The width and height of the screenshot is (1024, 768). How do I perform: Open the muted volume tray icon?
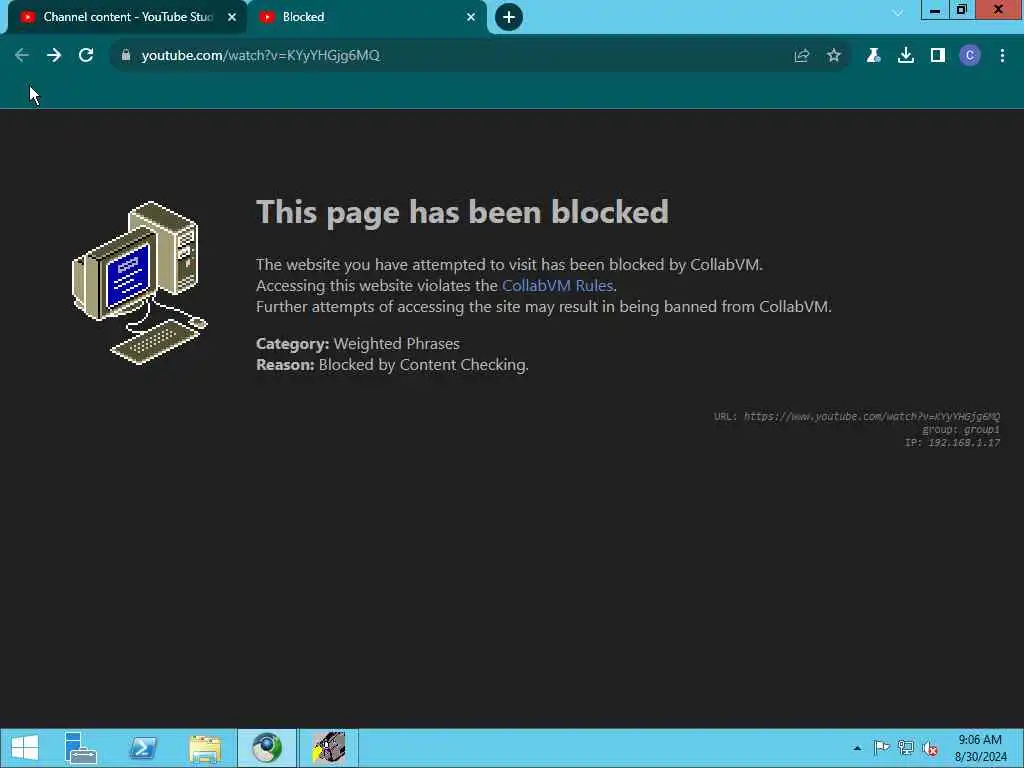coord(930,748)
